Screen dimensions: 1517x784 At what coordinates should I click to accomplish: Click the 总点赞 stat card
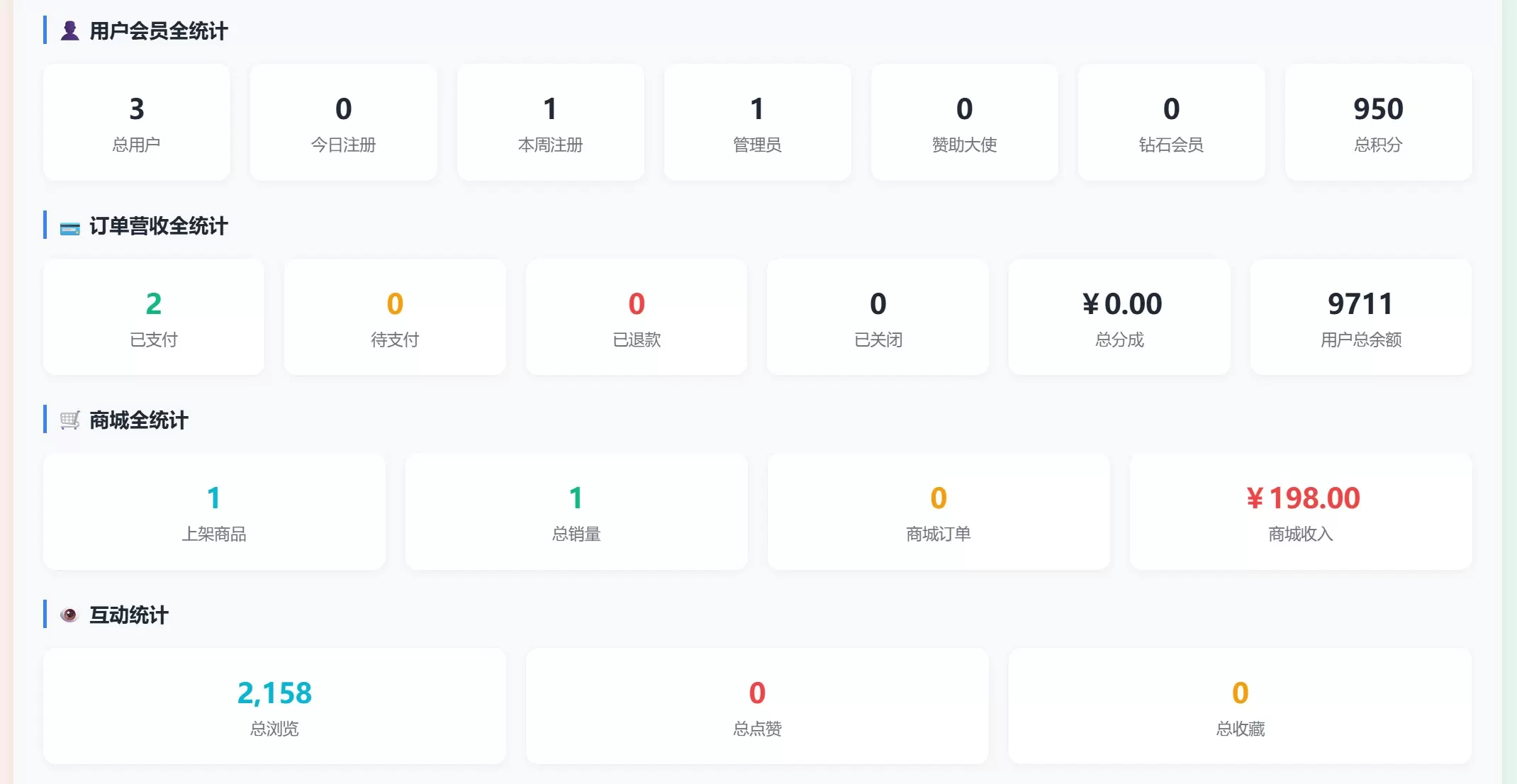(757, 706)
